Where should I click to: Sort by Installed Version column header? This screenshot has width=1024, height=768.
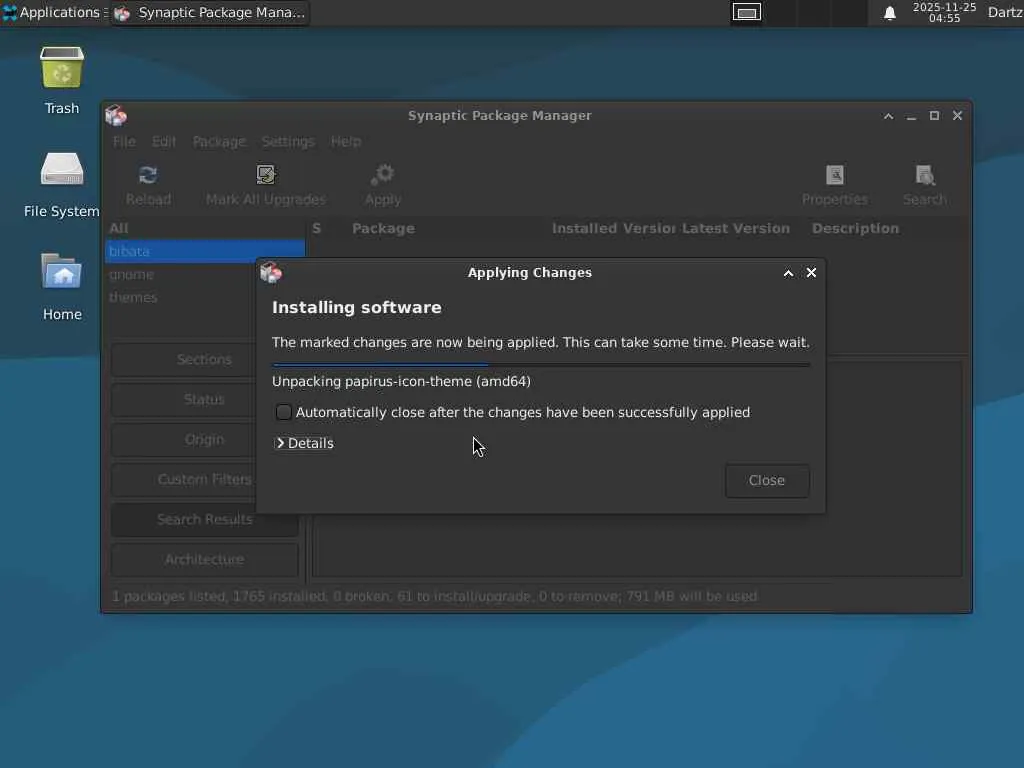(613, 229)
